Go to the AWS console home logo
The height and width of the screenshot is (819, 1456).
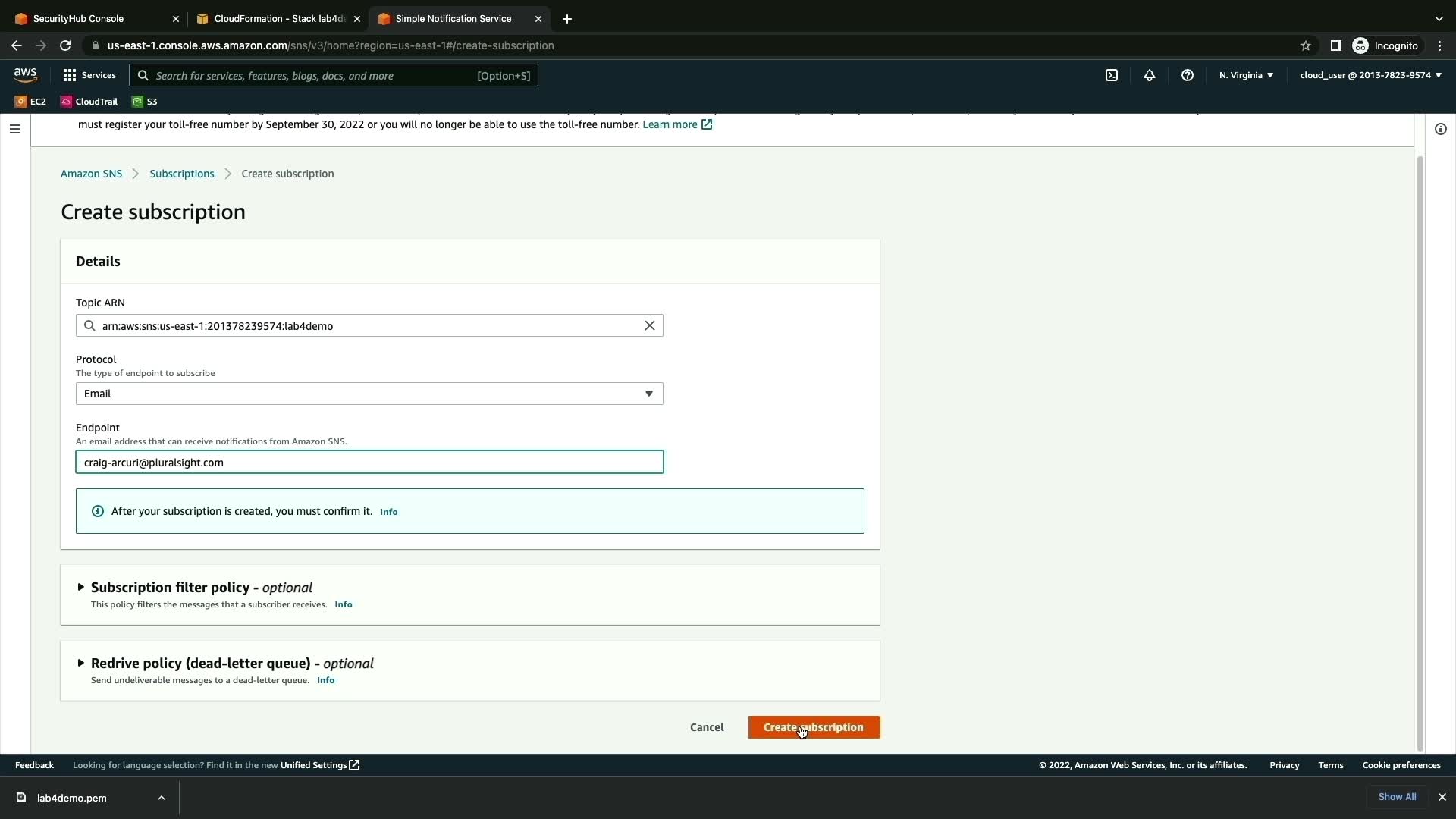25,74
